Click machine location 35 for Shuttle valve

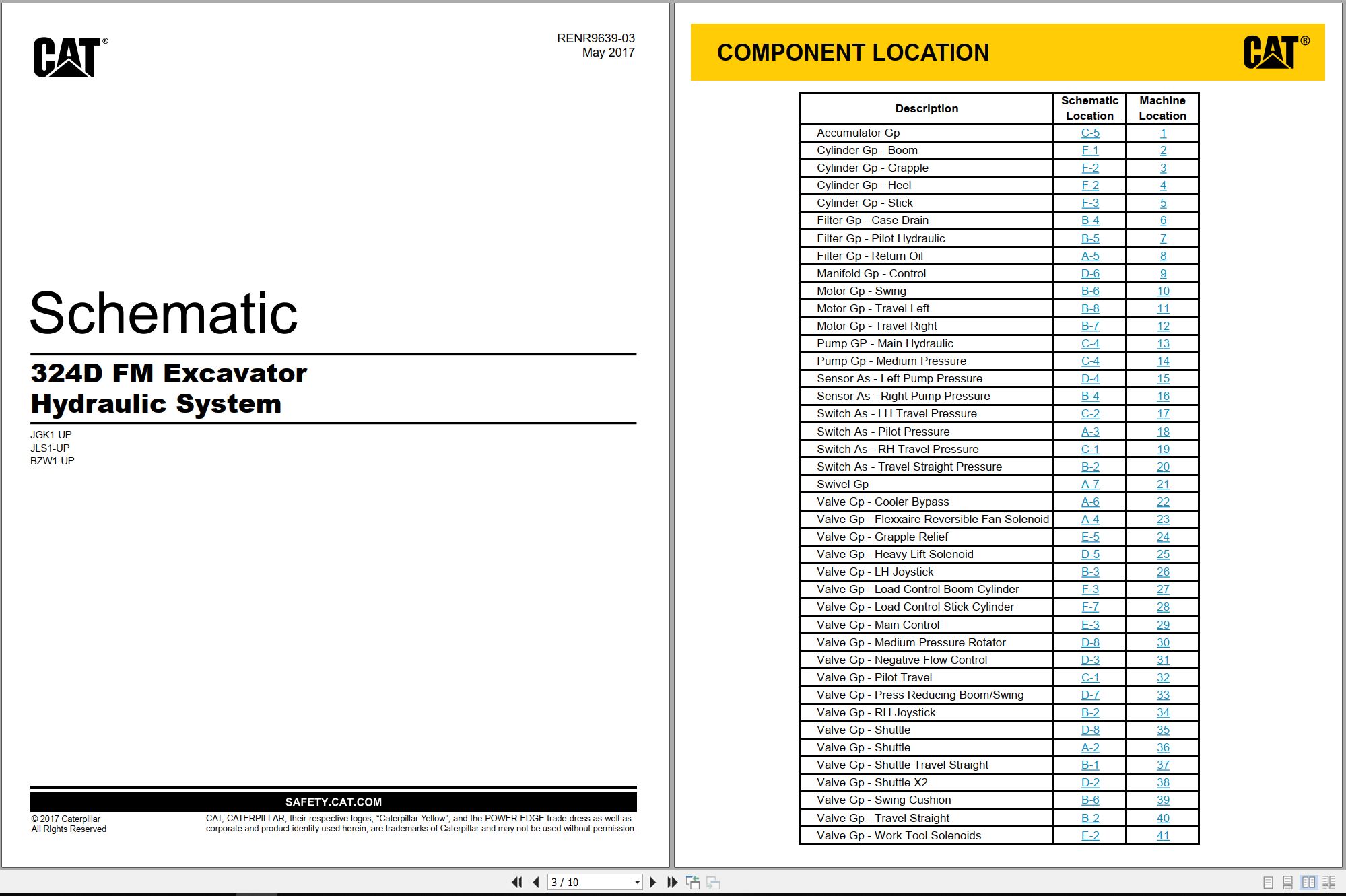pyautogui.click(x=1163, y=730)
